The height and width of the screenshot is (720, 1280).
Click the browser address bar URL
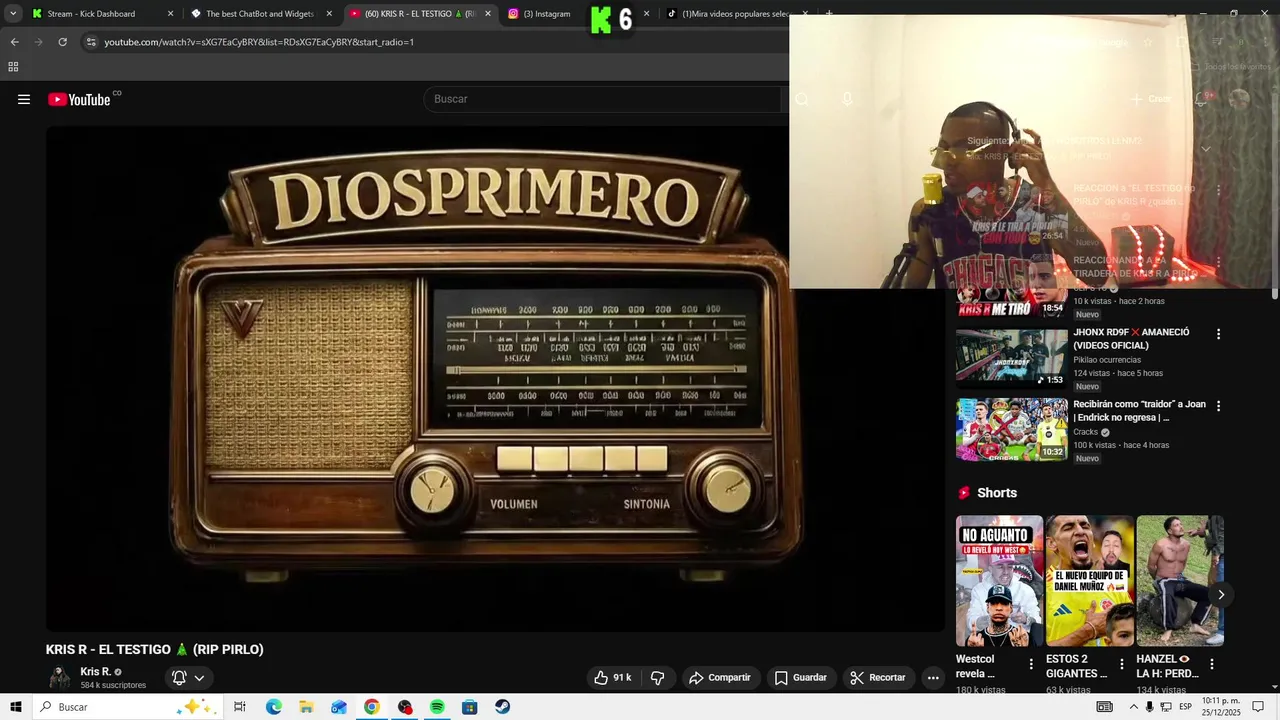pos(259,42)
